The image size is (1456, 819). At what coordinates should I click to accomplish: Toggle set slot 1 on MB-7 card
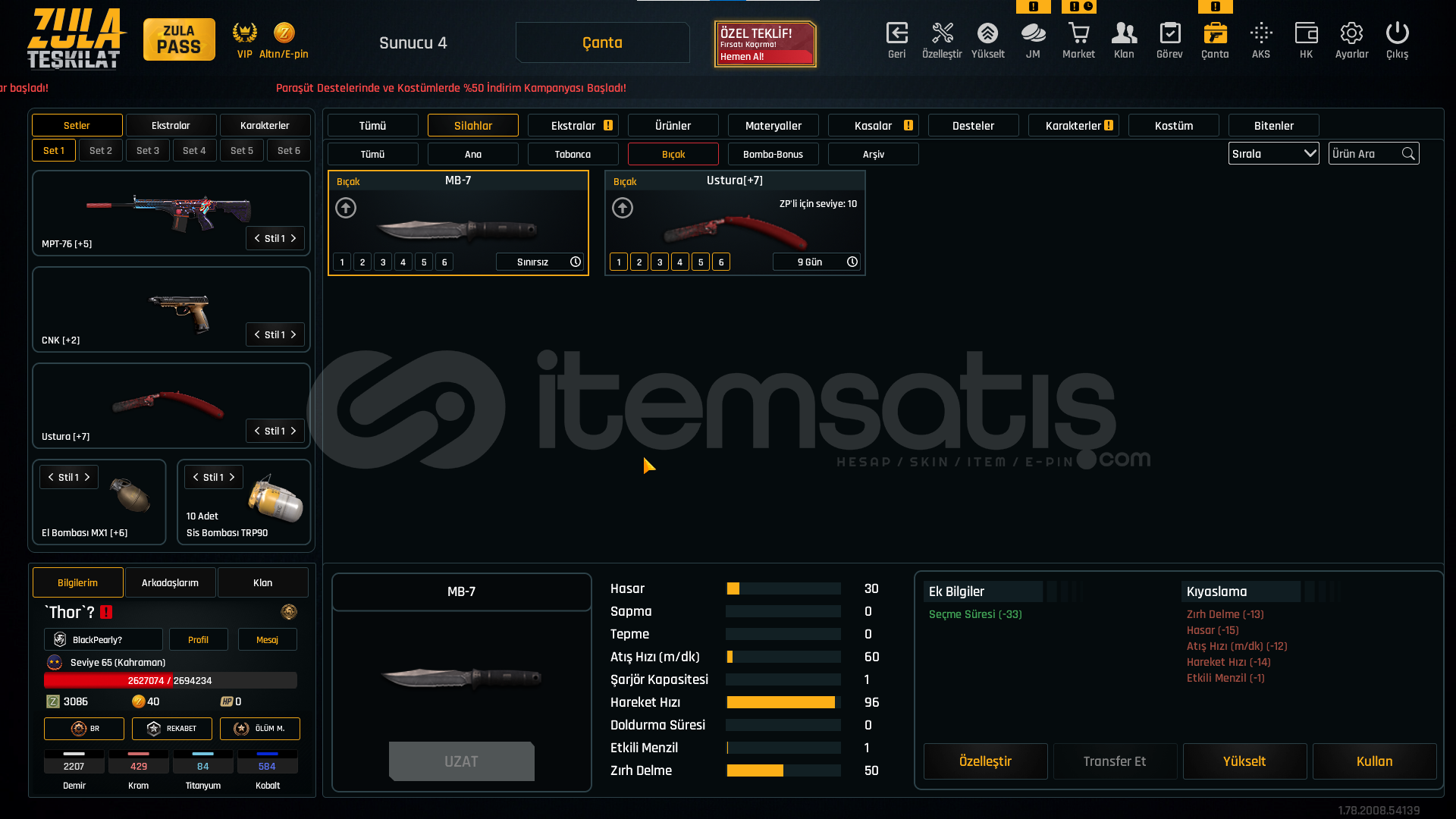point(342,262)
